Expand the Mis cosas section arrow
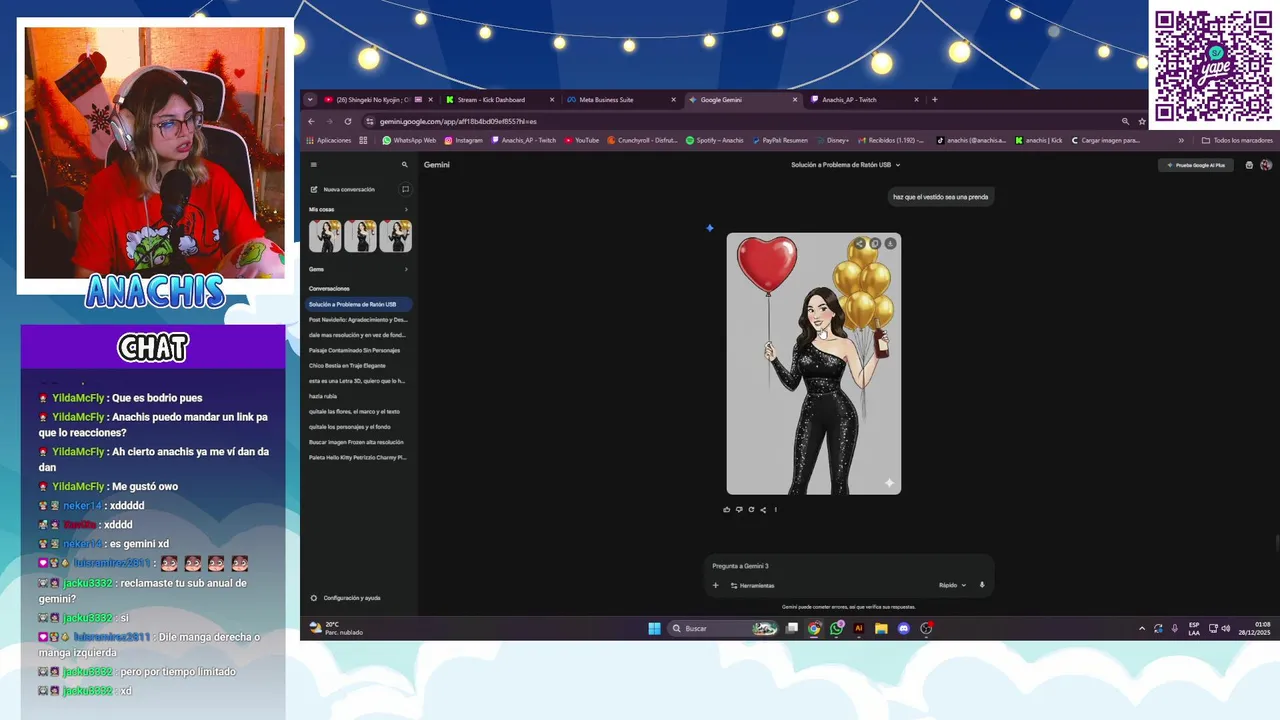 (406, 210)
